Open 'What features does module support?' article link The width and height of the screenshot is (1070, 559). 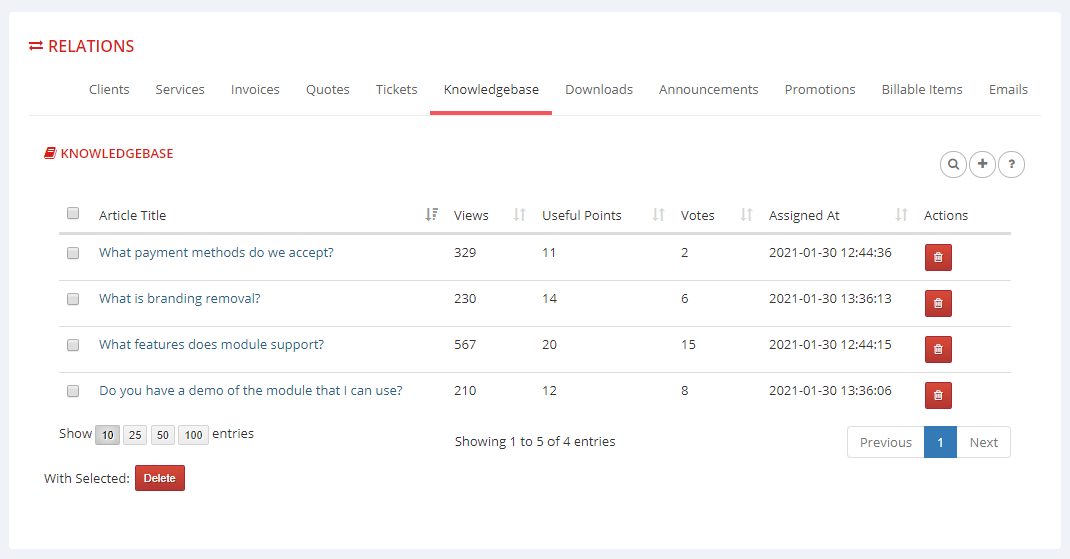click(x=211, y=344)
